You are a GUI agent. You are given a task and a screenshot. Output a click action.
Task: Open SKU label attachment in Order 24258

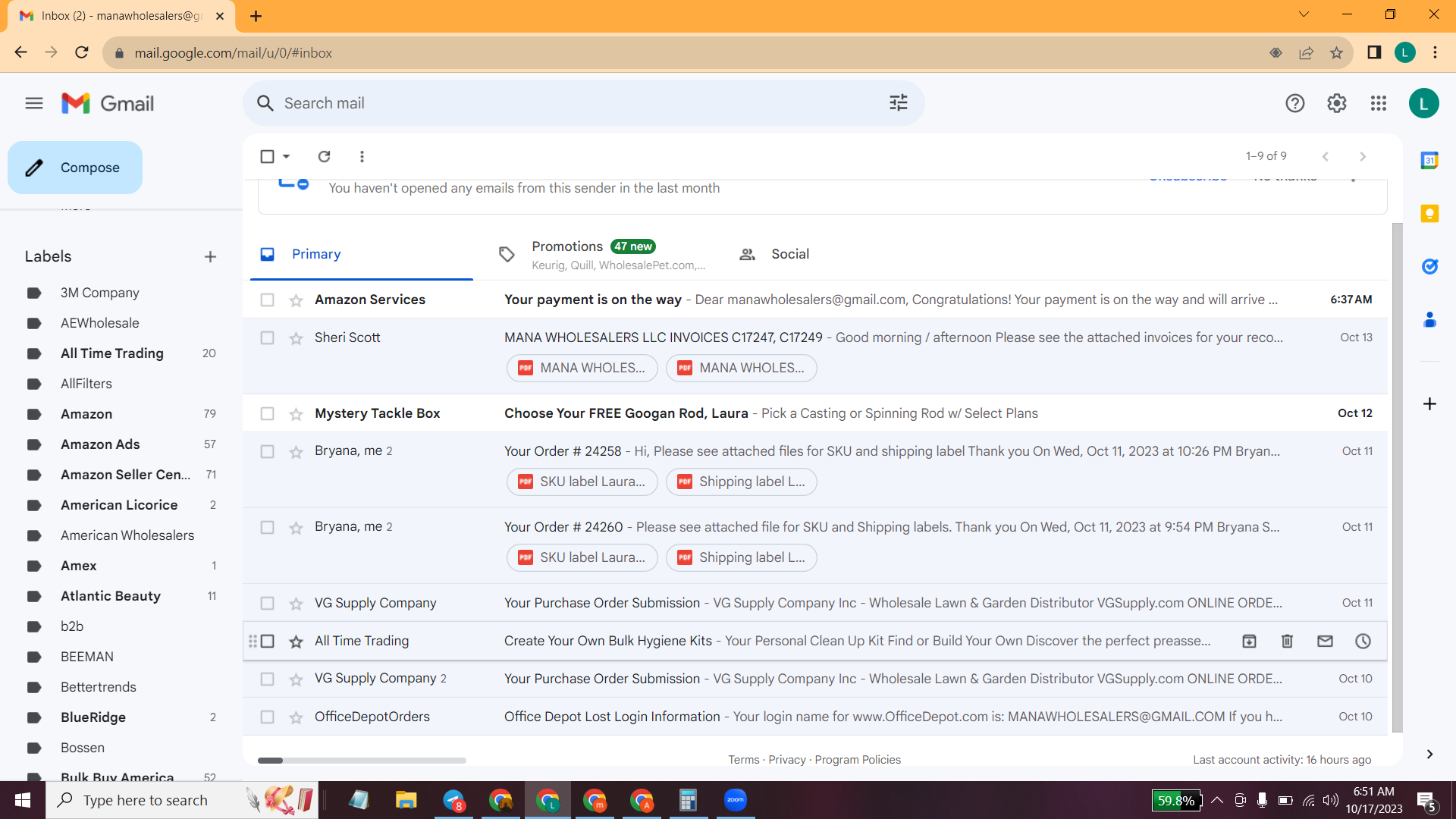pos(582,482)
